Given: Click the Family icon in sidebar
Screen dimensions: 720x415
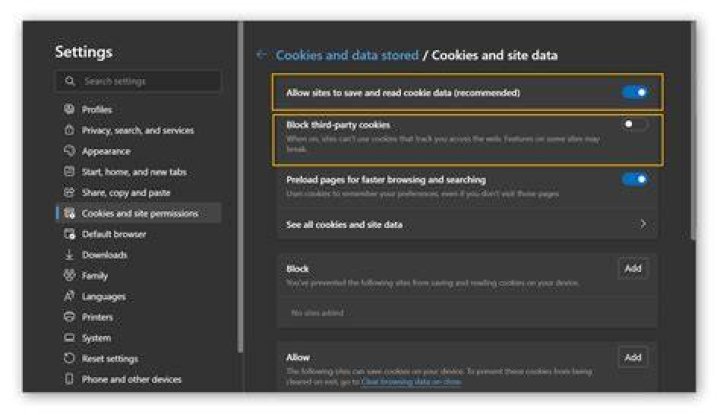Looking at the screenshot, I should (69, 275).
